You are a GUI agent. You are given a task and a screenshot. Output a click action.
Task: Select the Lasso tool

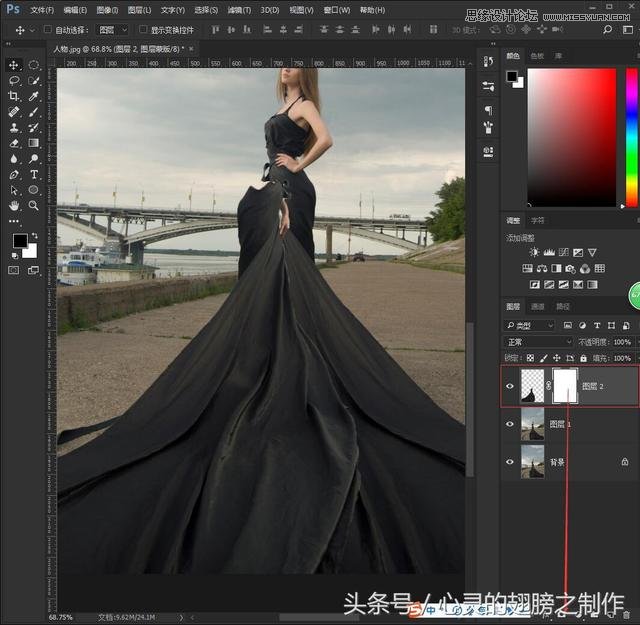(x=14, y=80)
